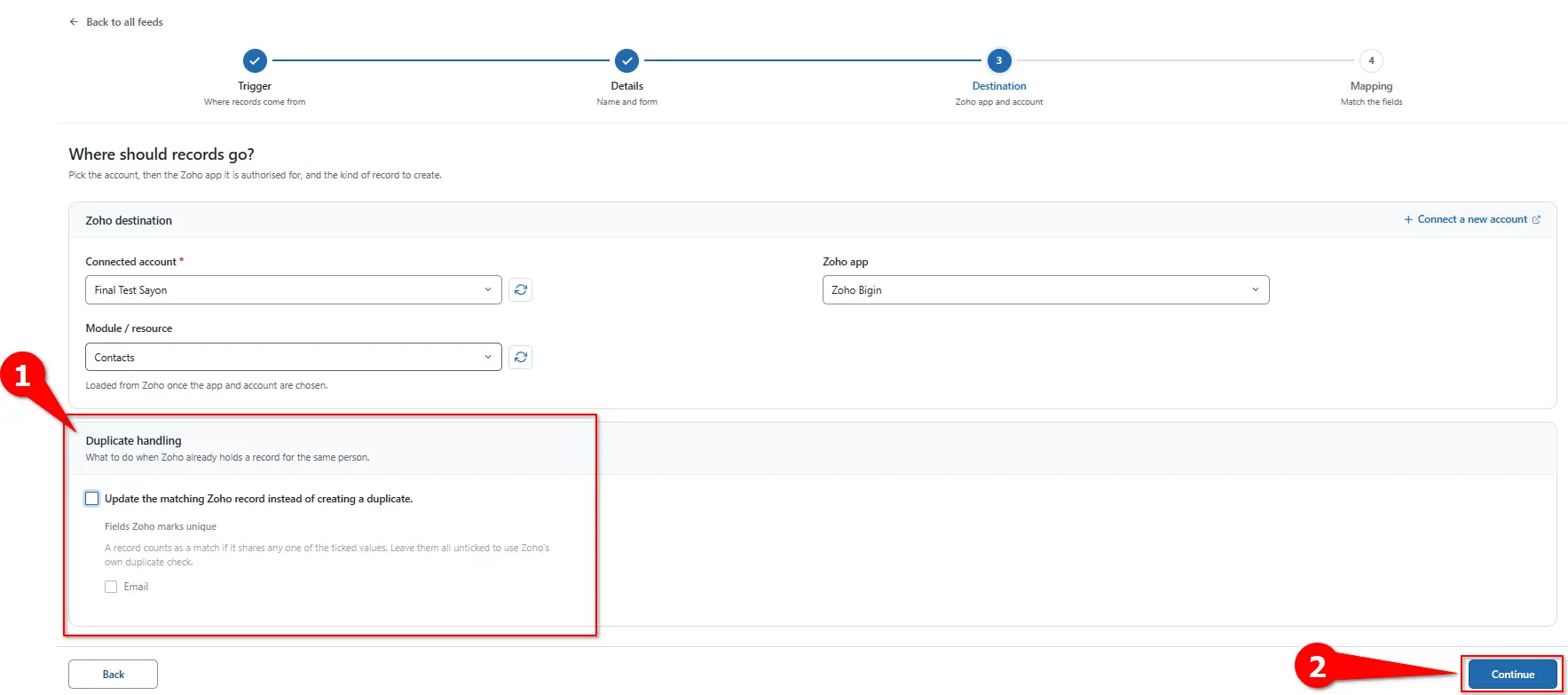Viewport: 1568px width, 695px height.
Task: Enable updating matching Zoho record checkbox
Action: coord(92,499)
